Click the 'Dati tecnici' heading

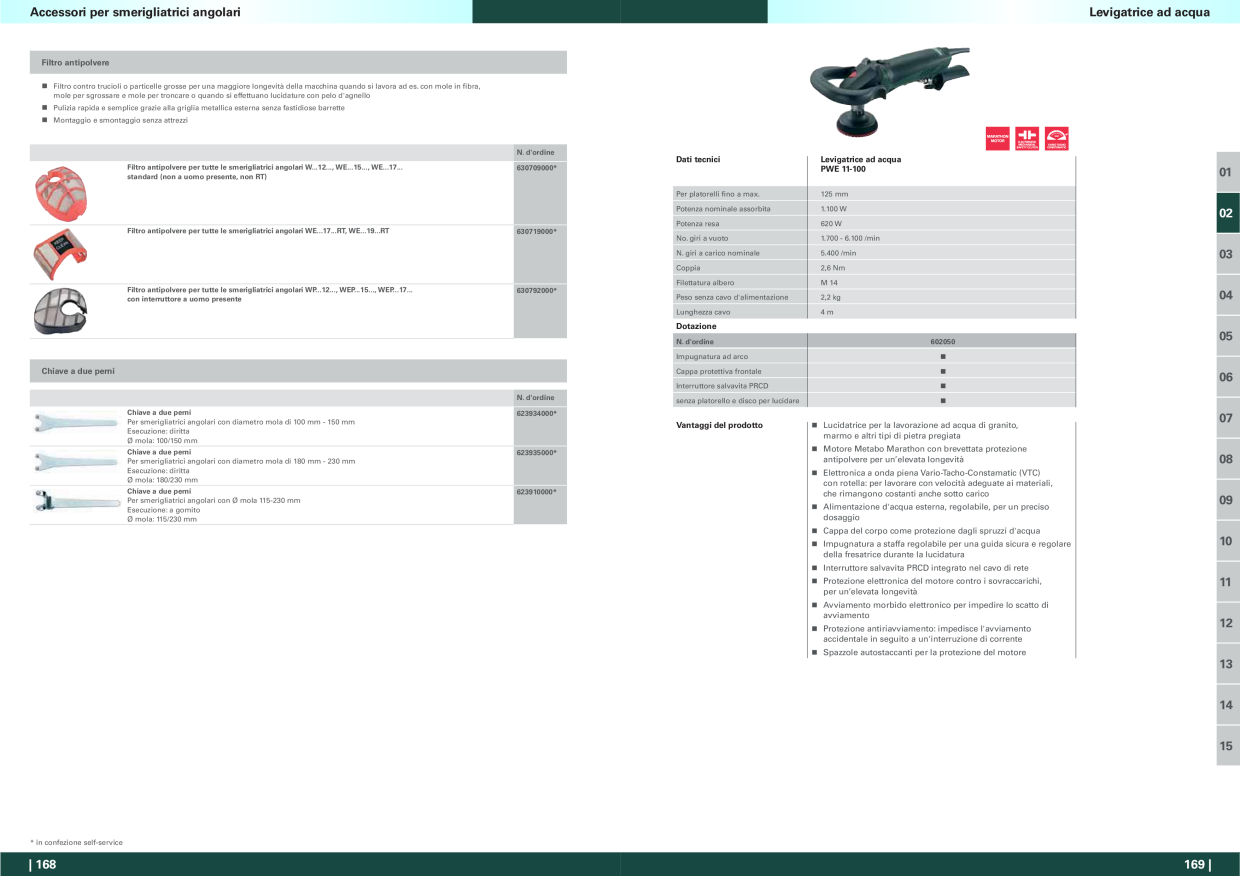click(698, 159)
